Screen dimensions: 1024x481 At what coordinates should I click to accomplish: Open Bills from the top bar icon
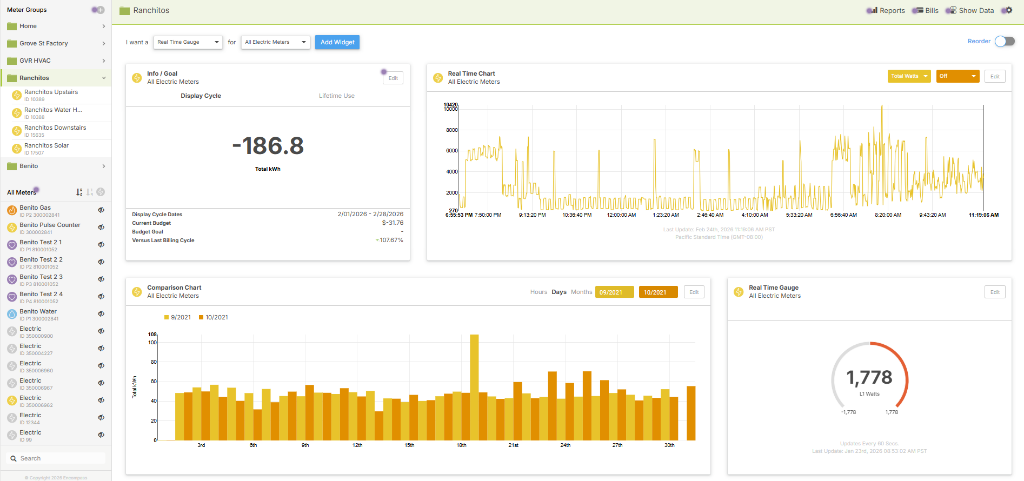click(x=918, y=10)
